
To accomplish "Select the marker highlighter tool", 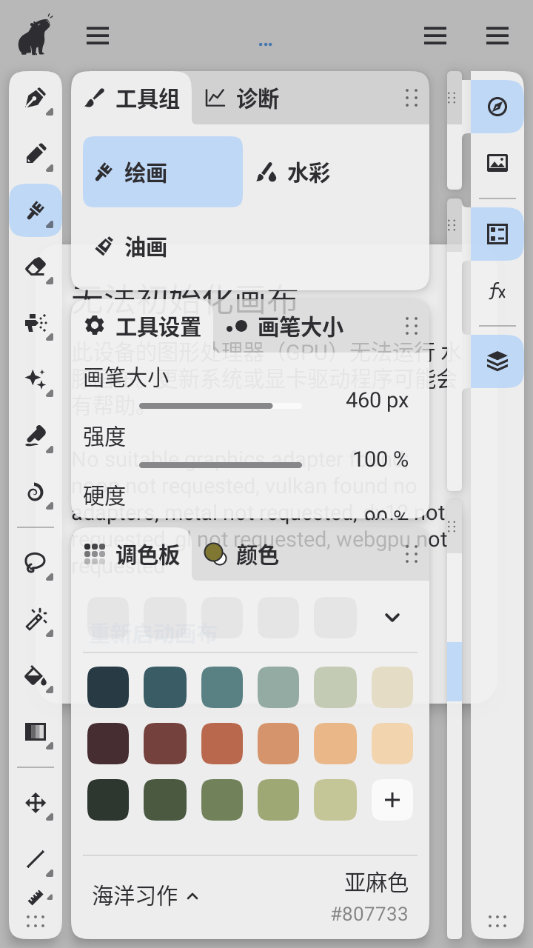I will [x=36, y=436].
